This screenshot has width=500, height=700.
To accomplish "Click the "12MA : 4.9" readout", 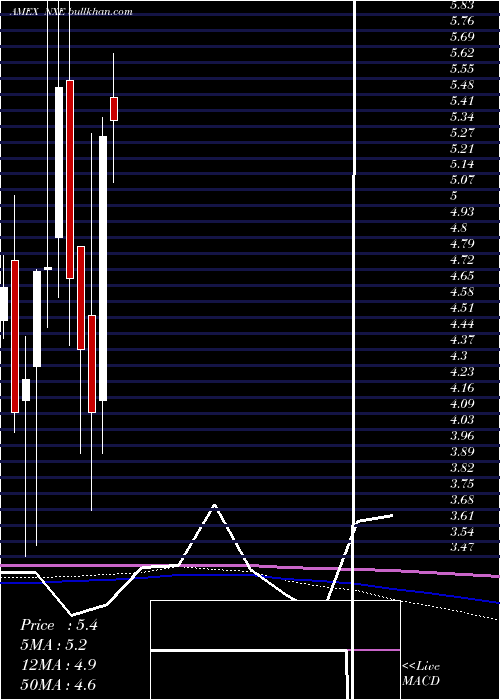I will coord(59,665).
